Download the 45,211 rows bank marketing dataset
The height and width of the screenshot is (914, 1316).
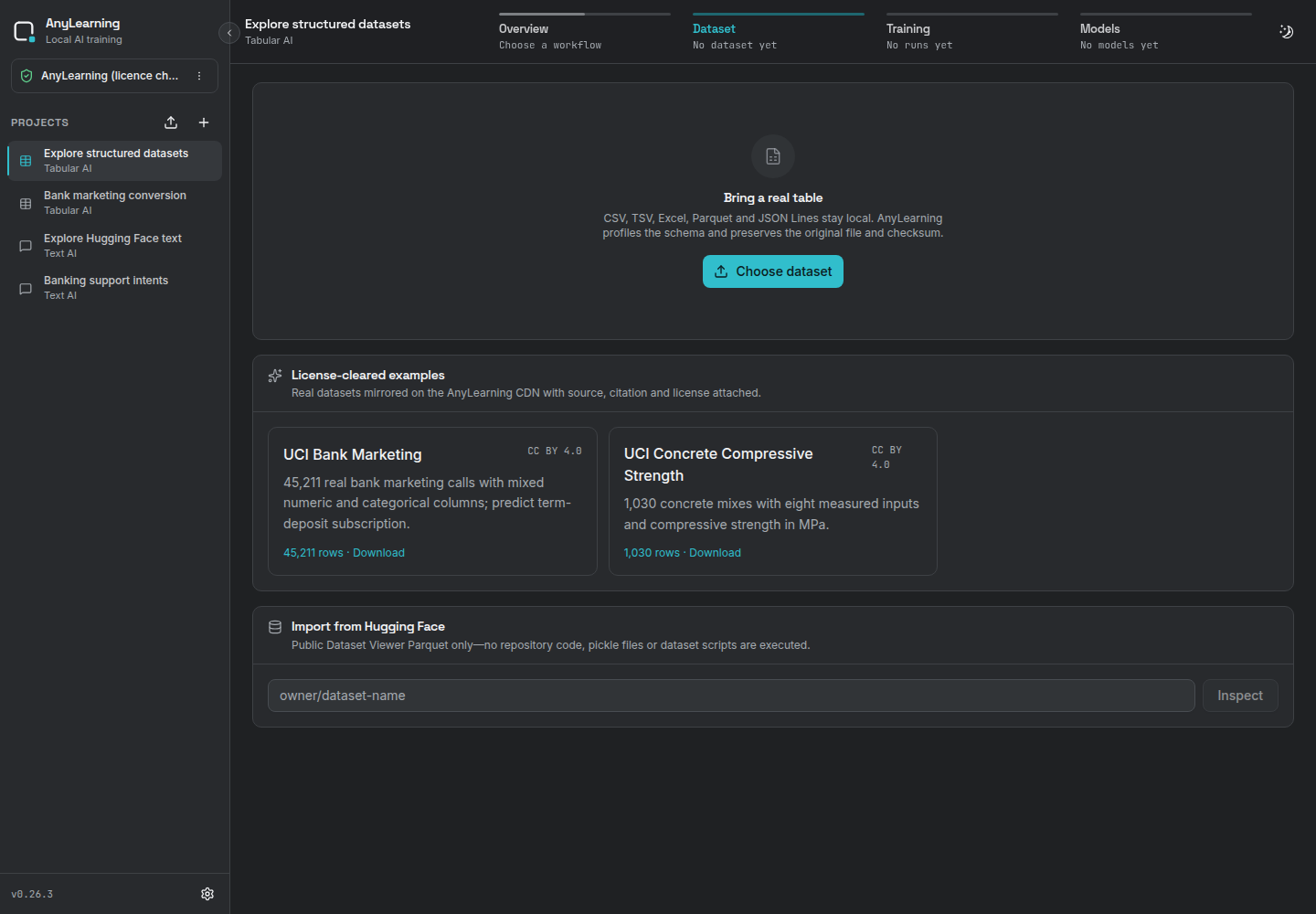pos(344,553)
